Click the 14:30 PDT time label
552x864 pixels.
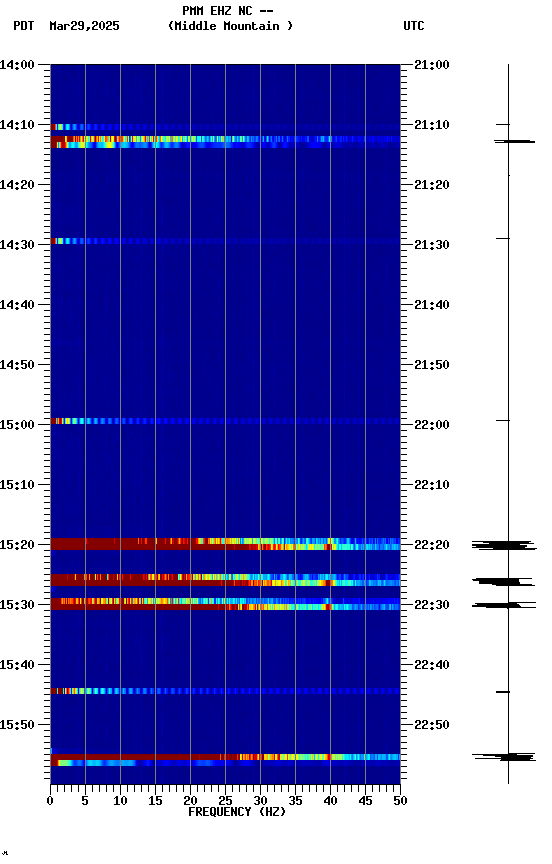click(x=17, y=245)
